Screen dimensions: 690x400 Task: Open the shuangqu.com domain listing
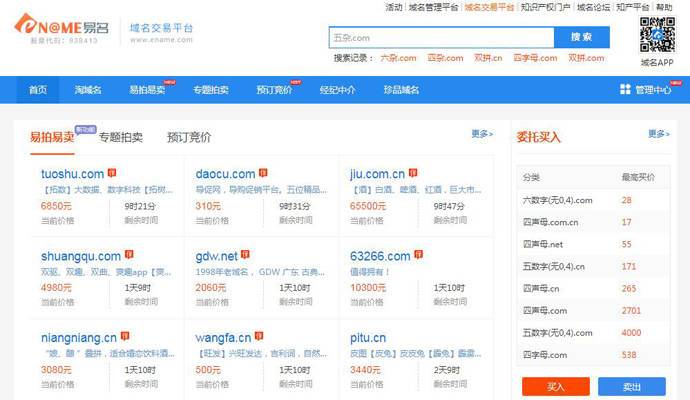point(81,256)
